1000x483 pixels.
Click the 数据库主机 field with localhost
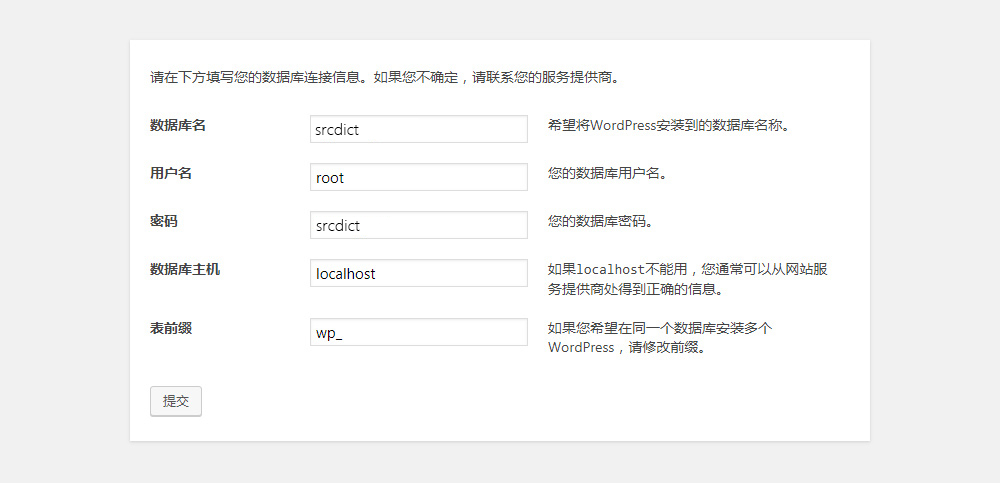point(419,272)
